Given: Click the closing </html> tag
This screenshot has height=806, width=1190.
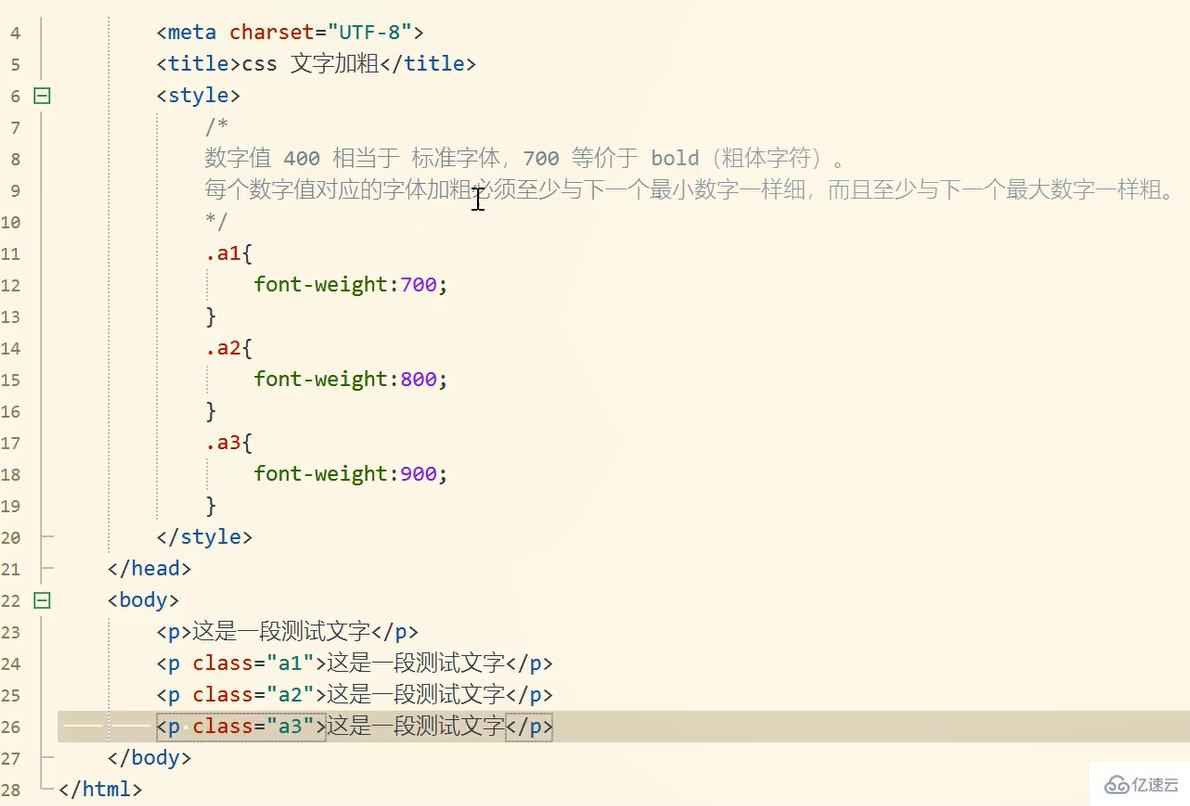Looking at the screenshot, I should tap(100, 789).
